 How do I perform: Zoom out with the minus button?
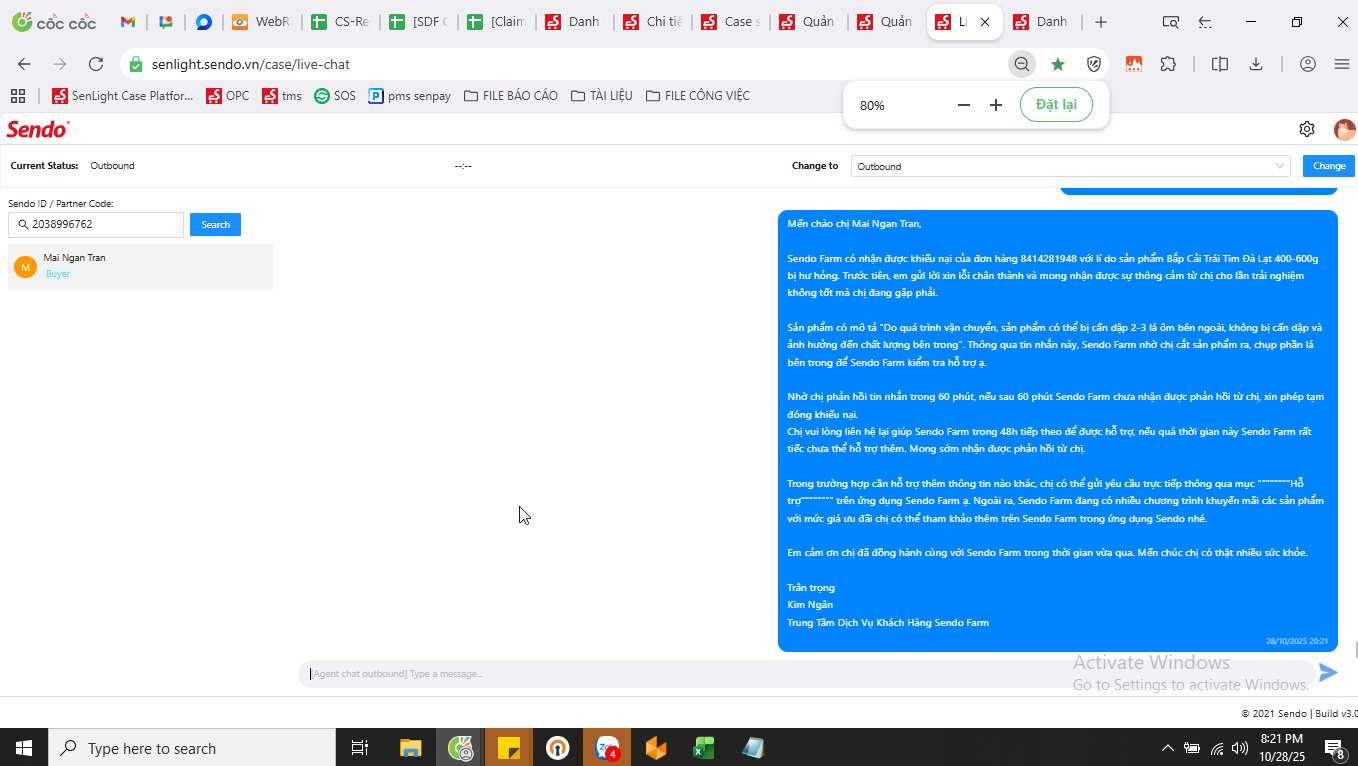coord(964,105)
